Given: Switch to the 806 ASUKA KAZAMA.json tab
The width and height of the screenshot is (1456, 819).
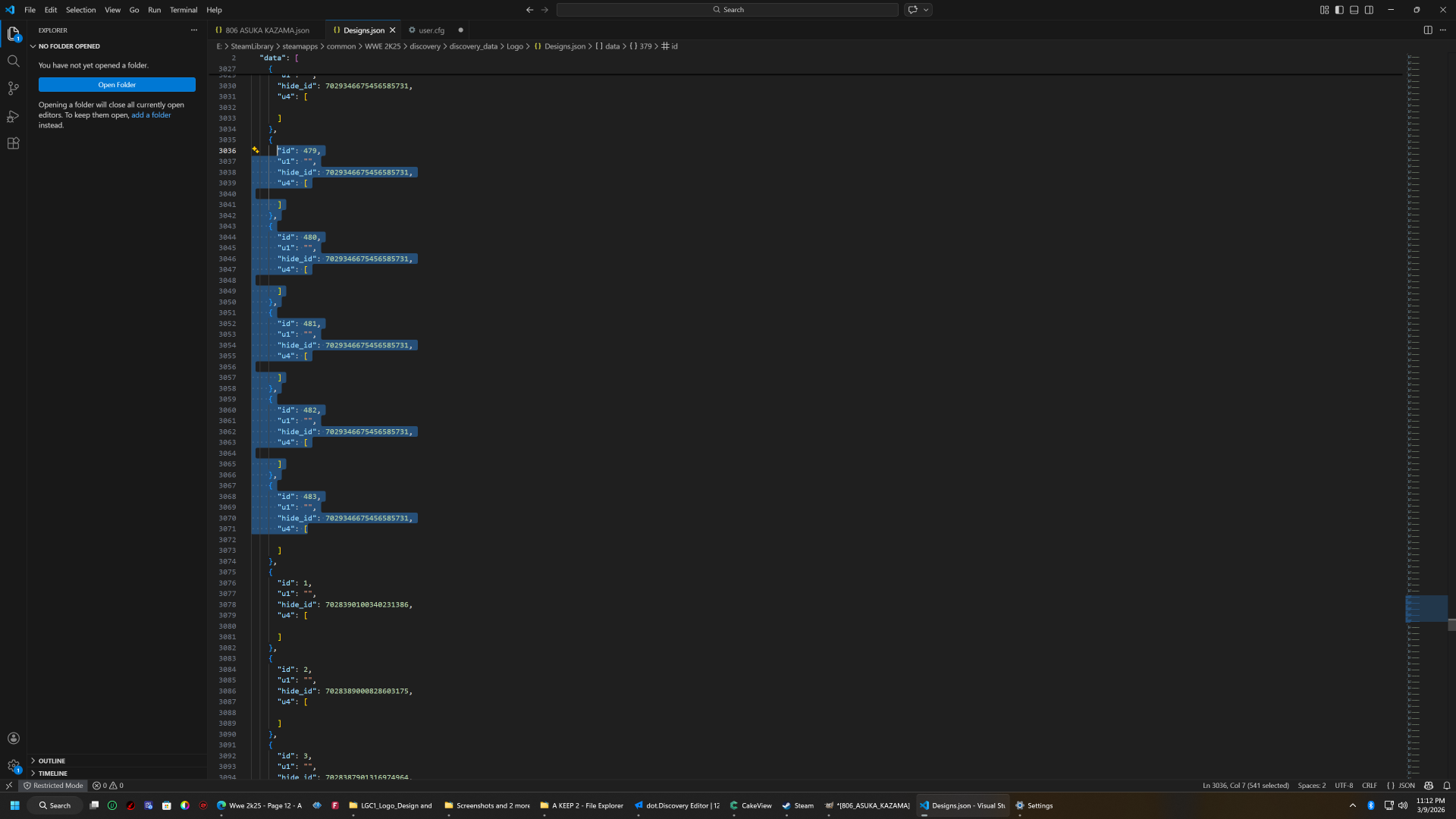Looking at the screenshot, I should 267,30.
